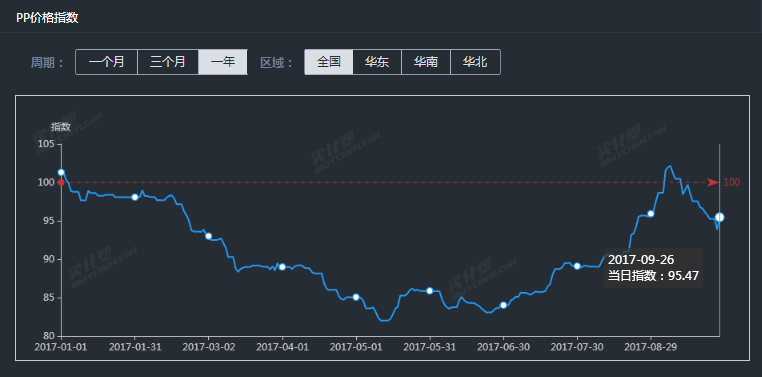762x377 pixels.
Task: Click the red 100 baseline value label
Action: coord(732,183)
